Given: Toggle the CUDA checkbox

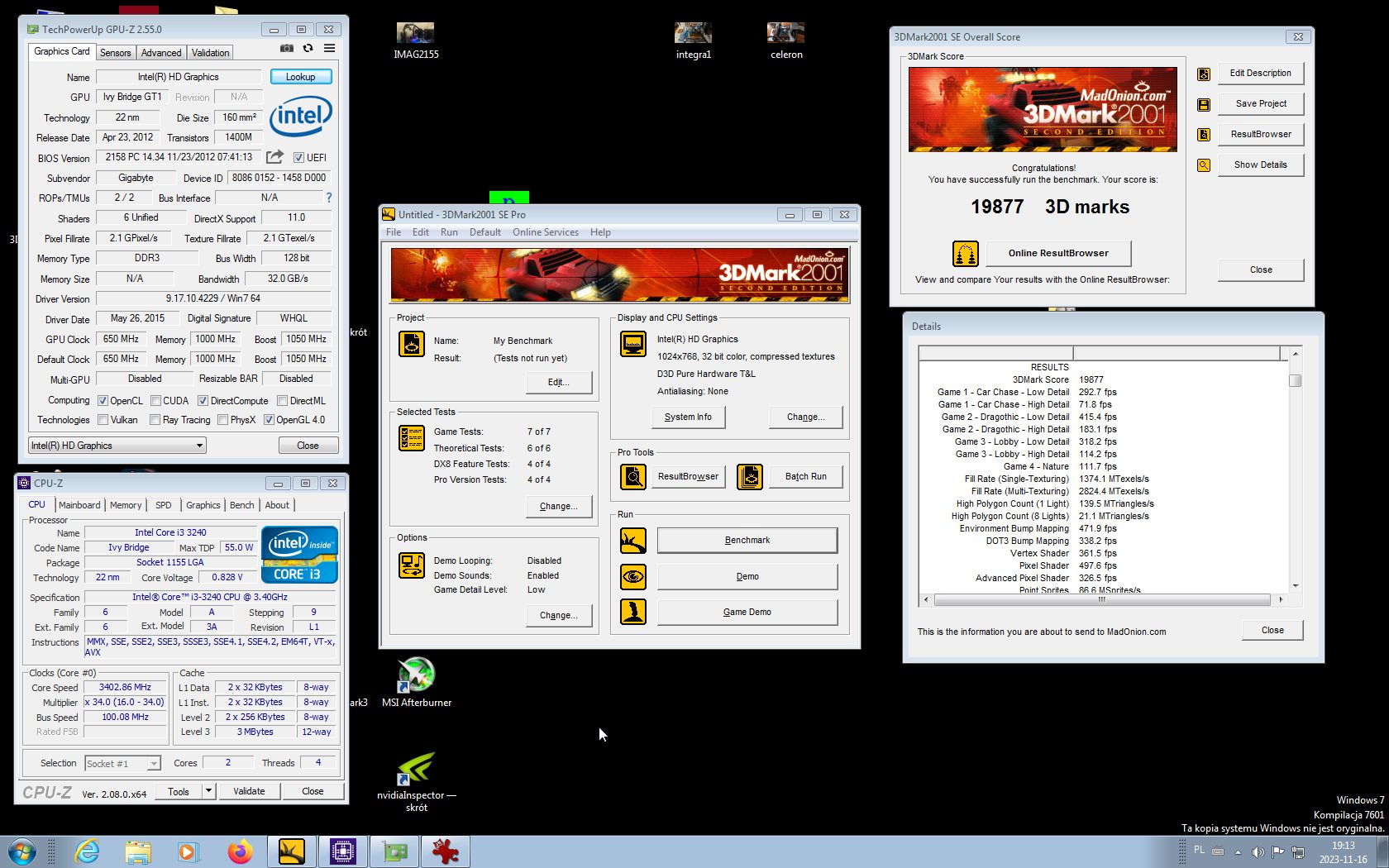Looking at the screenshot, I should (155, 401).
